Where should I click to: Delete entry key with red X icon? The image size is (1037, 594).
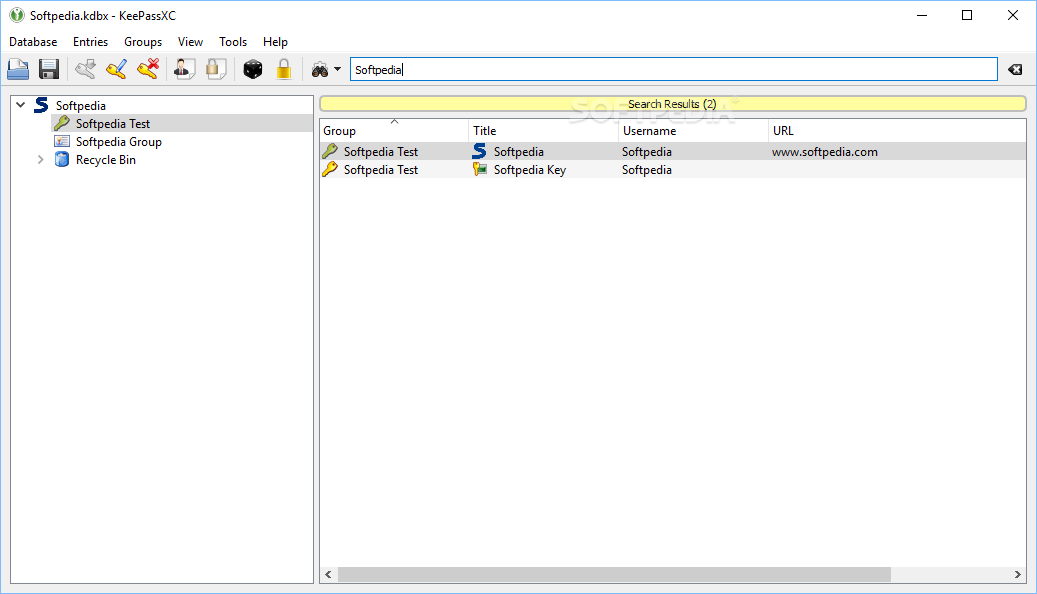pyautogui.click(x=148, y=69)
